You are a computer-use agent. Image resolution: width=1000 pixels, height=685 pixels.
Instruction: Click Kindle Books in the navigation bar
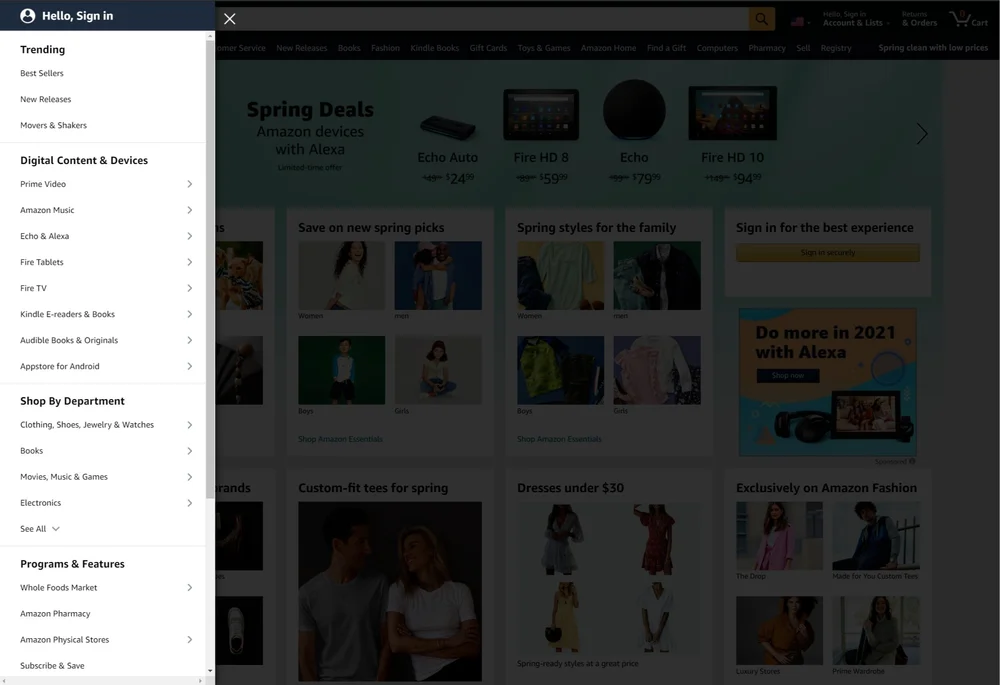point(434,48)
